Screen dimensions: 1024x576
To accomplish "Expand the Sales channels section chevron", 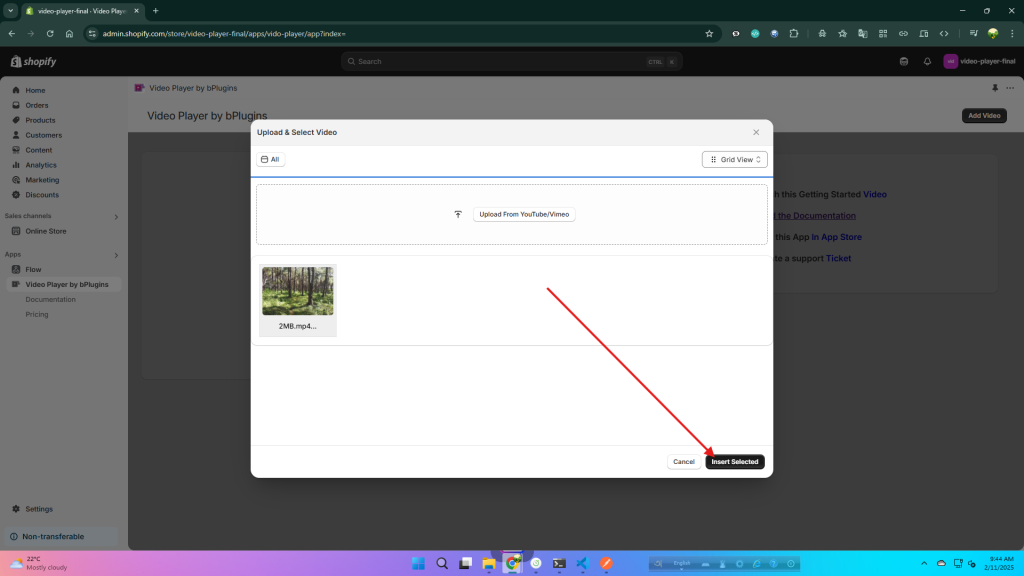I will [x=116, y=216].
